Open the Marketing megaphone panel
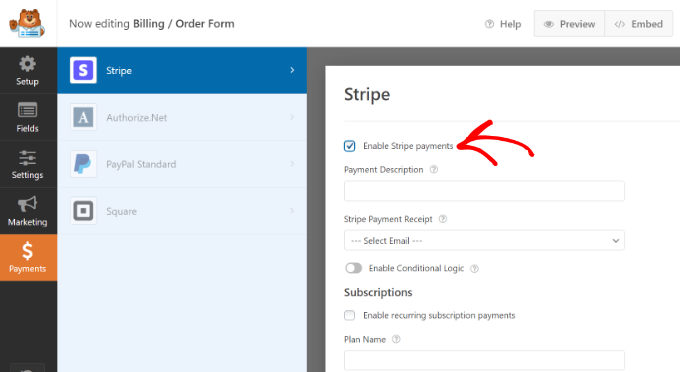Screen dimensions: 680x372 click(27, 211)
